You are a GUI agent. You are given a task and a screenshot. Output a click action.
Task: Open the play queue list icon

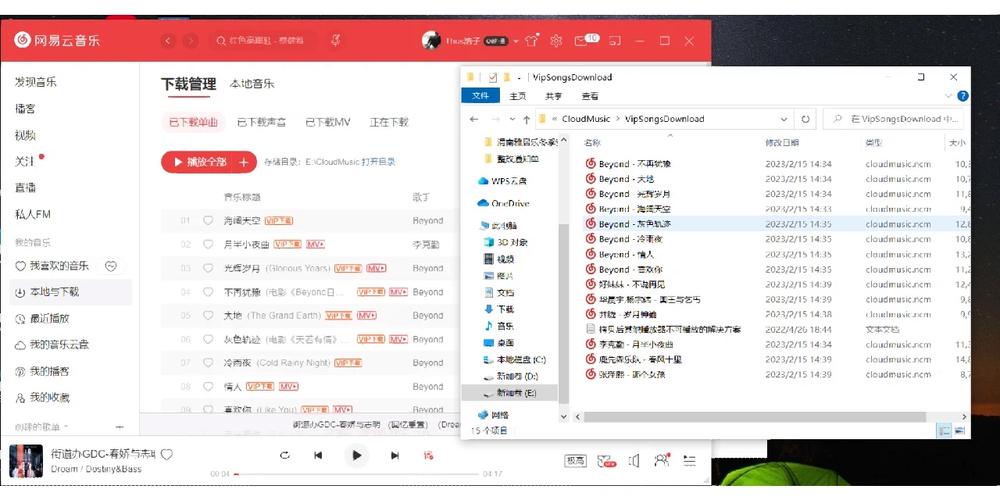689,460
